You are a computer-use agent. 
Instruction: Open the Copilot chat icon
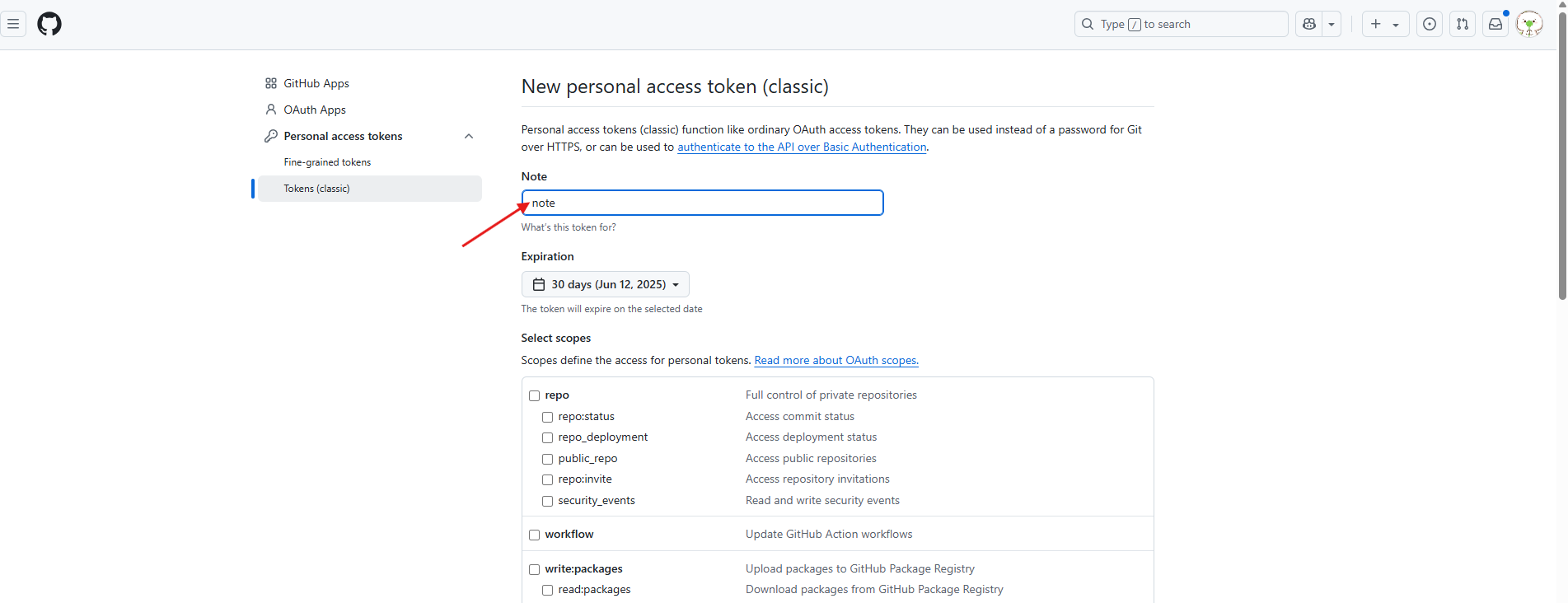(x=1309, y=24)
